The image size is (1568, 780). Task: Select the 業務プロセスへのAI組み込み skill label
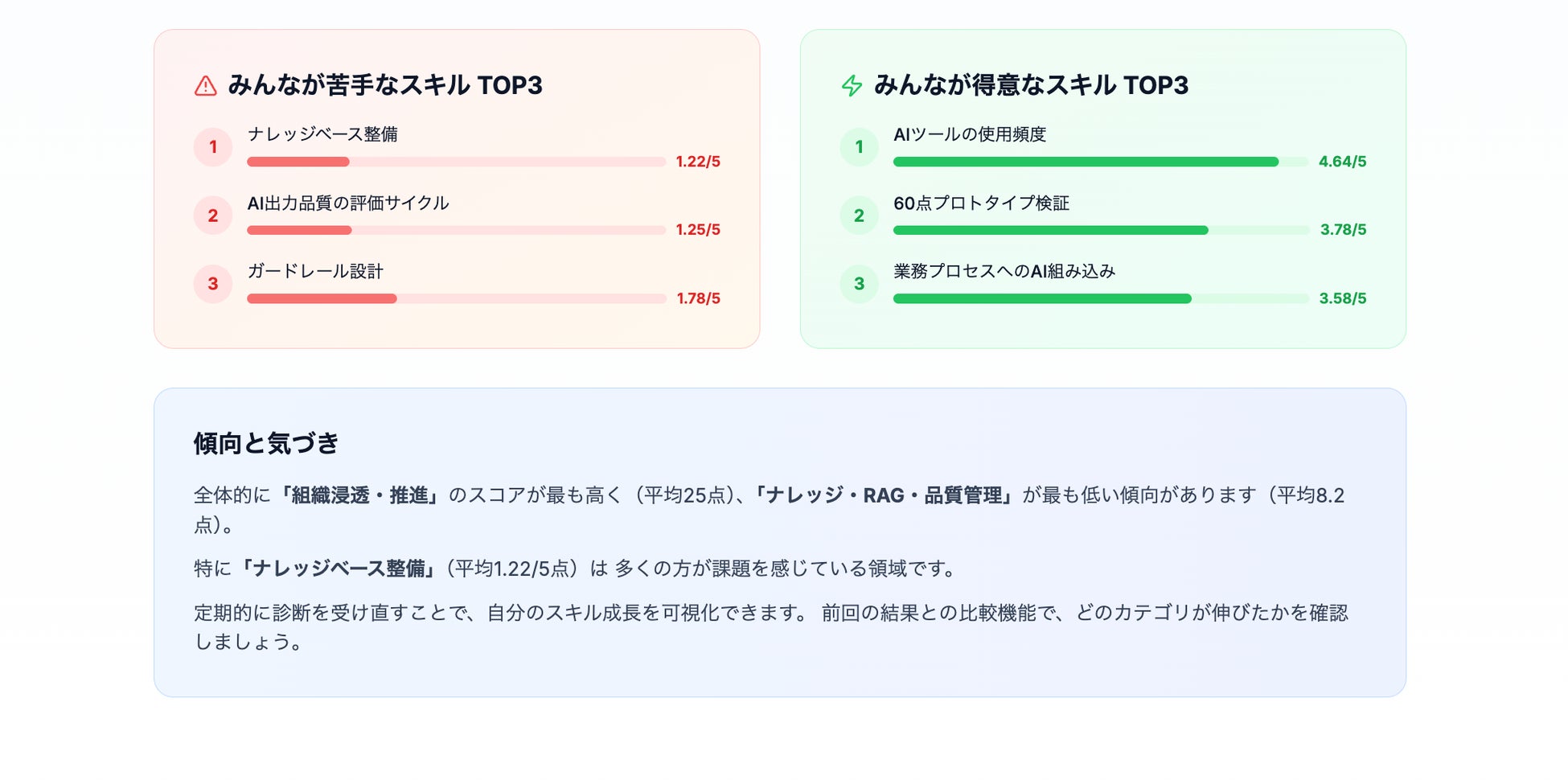pos(1004,272)
